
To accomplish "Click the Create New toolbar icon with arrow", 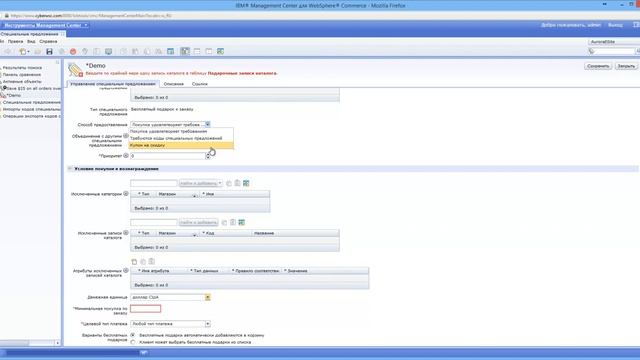I will point(24,51).
